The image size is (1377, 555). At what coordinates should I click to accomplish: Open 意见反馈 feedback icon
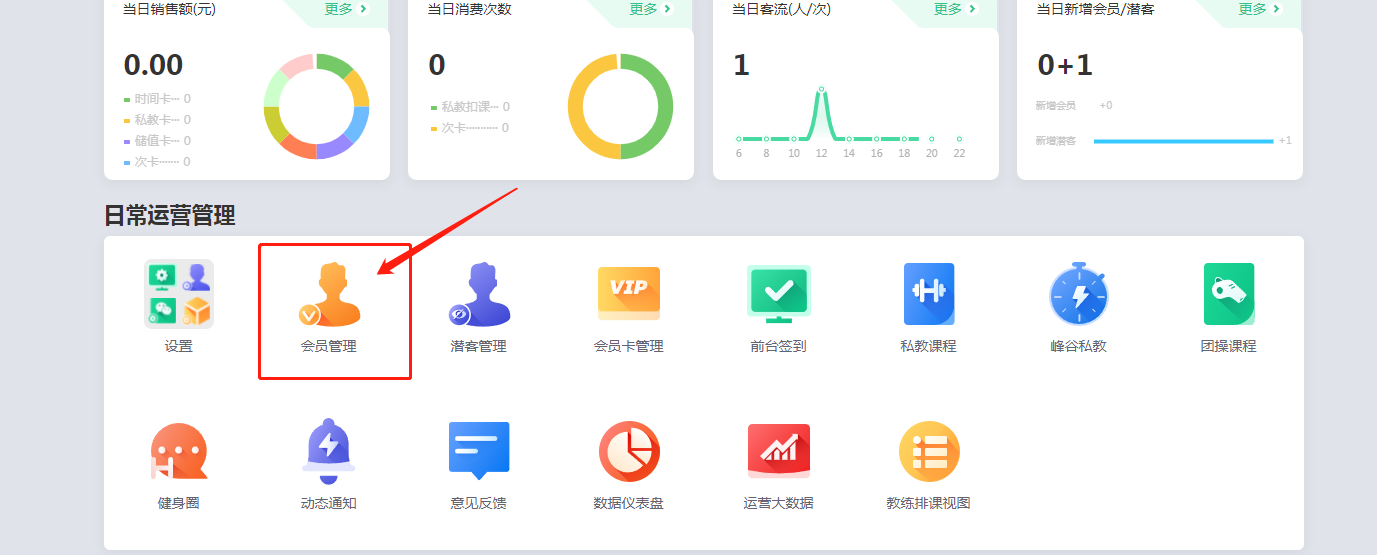pos(479,450)
